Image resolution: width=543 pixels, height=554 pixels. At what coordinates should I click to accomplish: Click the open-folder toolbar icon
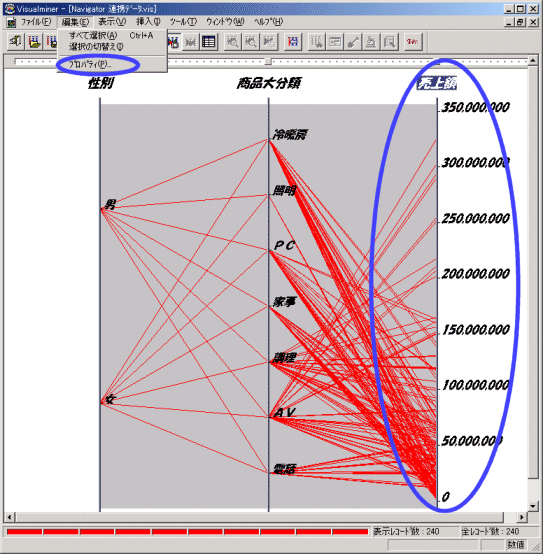point(34,42)
